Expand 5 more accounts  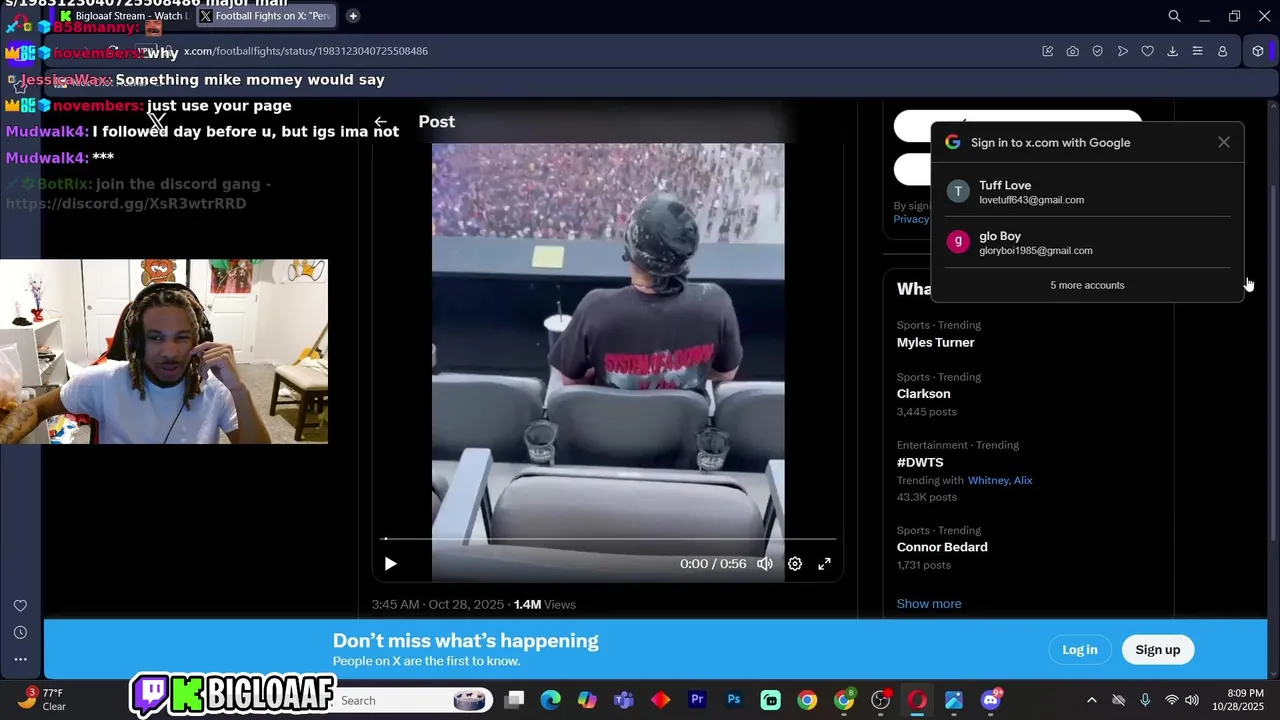pos(1087,285)
